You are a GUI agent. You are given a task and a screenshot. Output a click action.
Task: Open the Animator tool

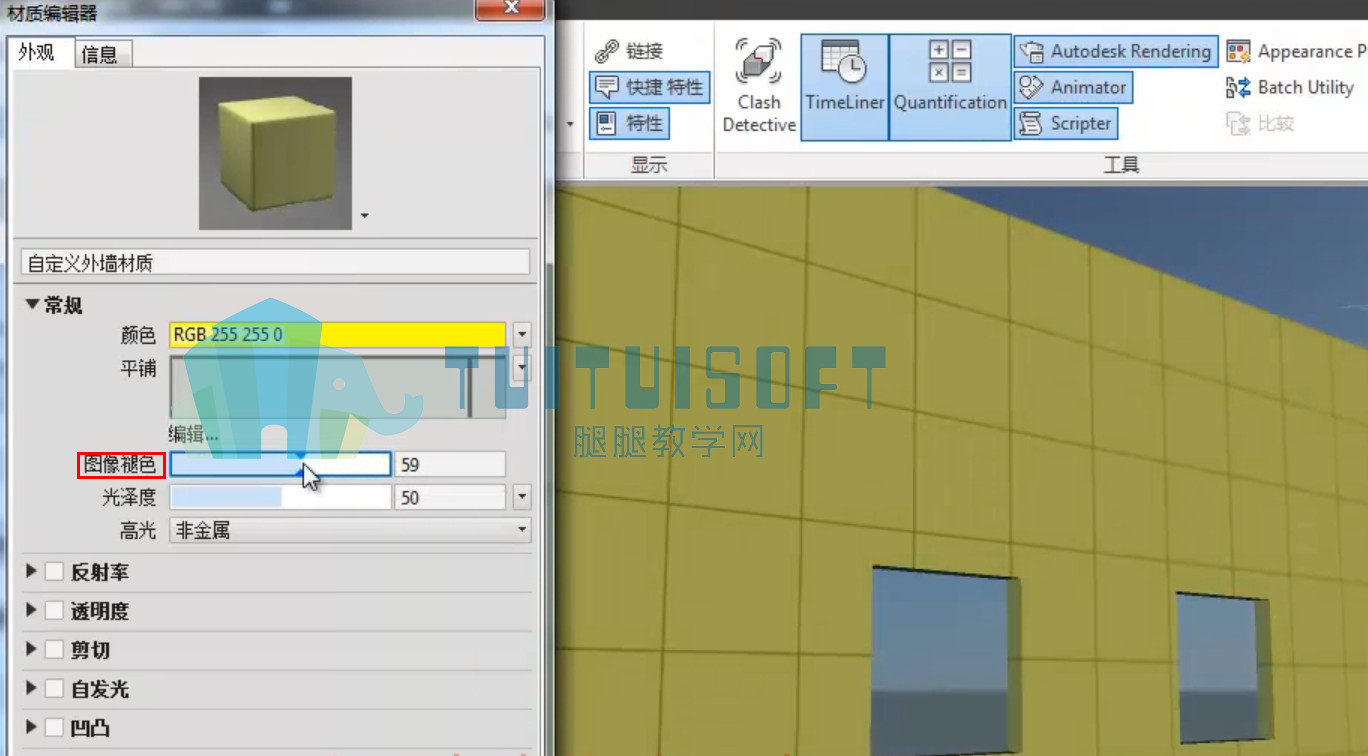(1073, 88)
